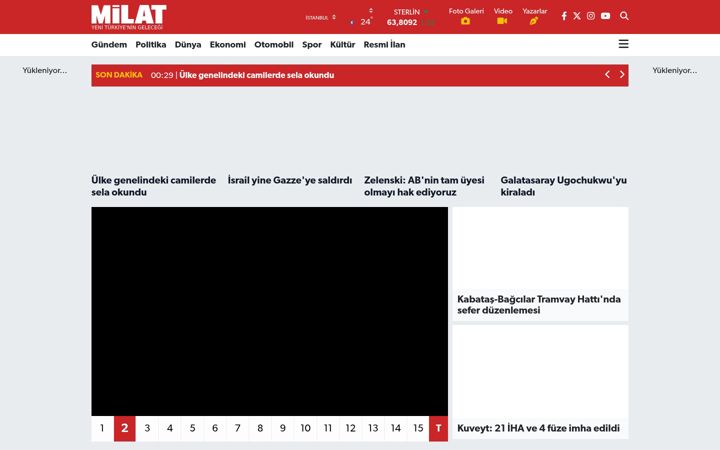Open Dünya section
Viewport: 720px width, 450px height.
pos(188,45)
